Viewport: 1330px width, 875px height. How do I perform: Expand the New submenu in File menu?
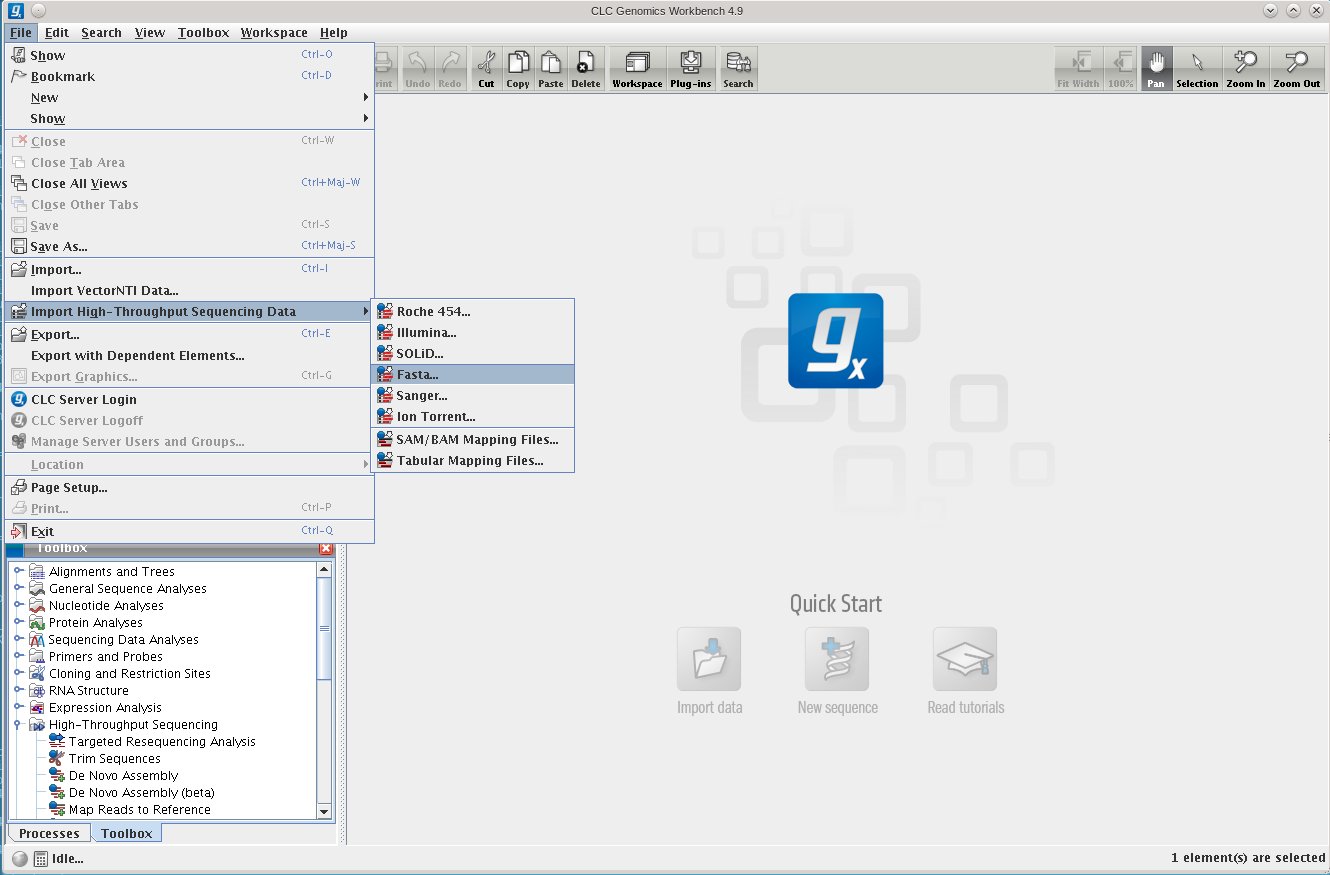pyautogui.click(x=190, y=97)
